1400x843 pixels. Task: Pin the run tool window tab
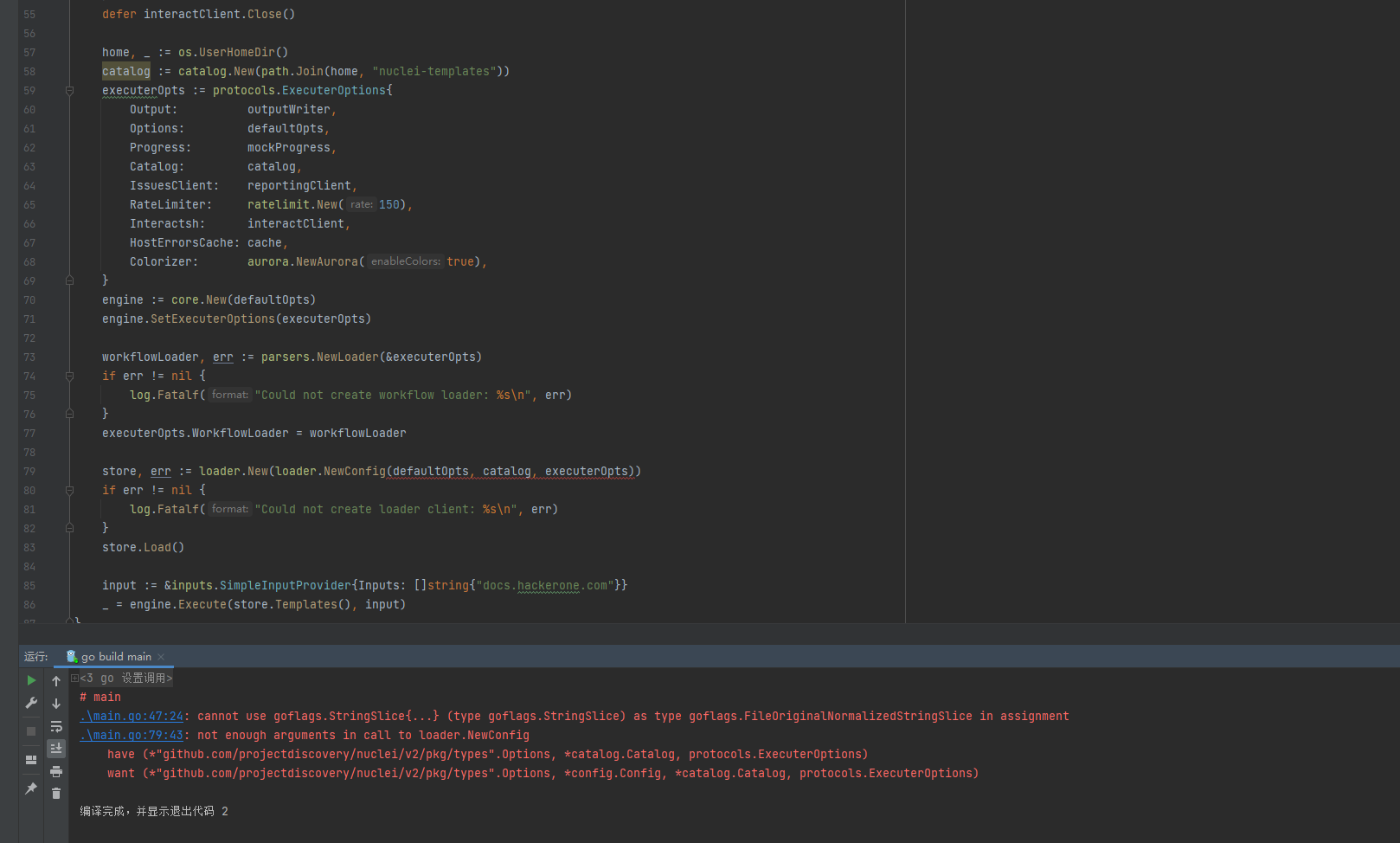31,788
